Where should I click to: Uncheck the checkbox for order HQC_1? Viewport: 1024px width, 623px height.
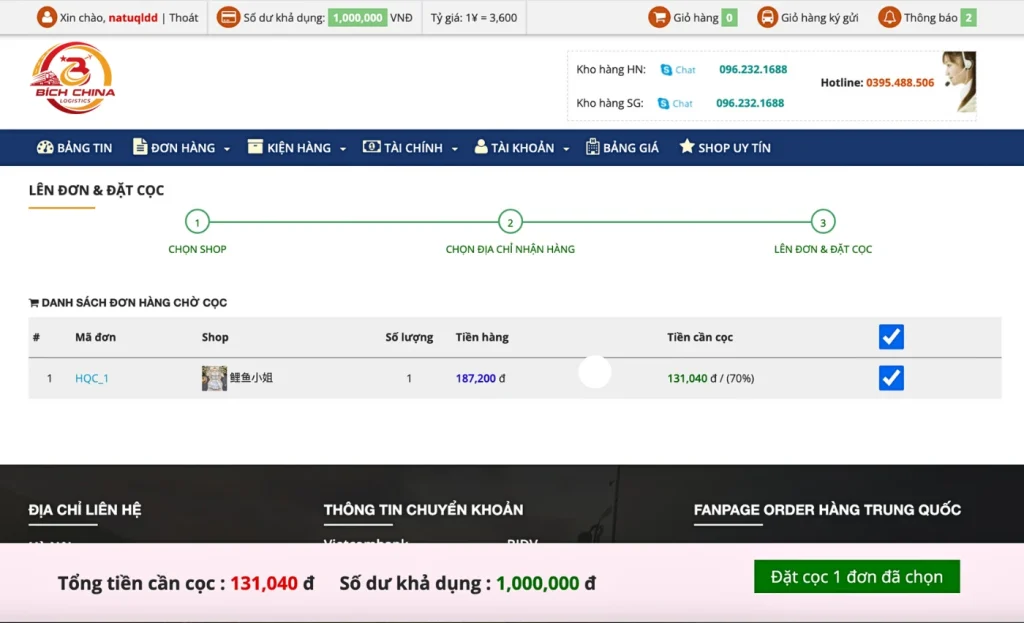click(x=891, y=378)
